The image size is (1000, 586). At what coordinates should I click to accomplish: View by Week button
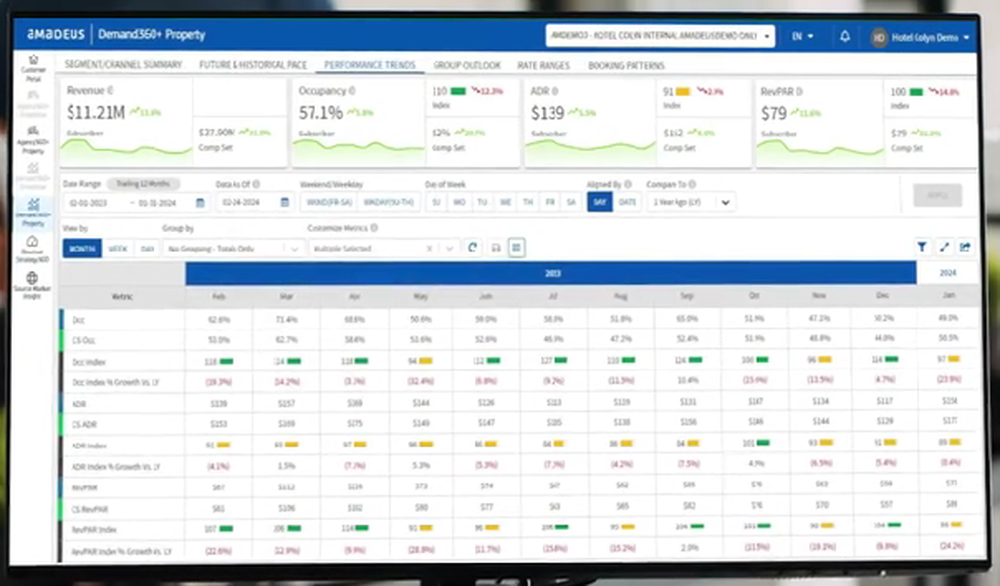118,249
